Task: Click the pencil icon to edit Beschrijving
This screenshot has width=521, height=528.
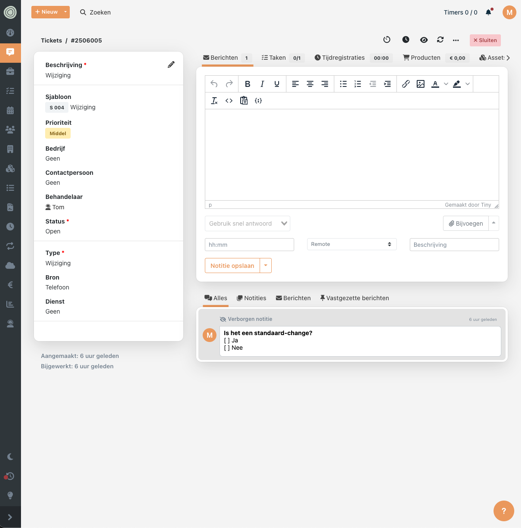Action: click(x=171, y=64)
